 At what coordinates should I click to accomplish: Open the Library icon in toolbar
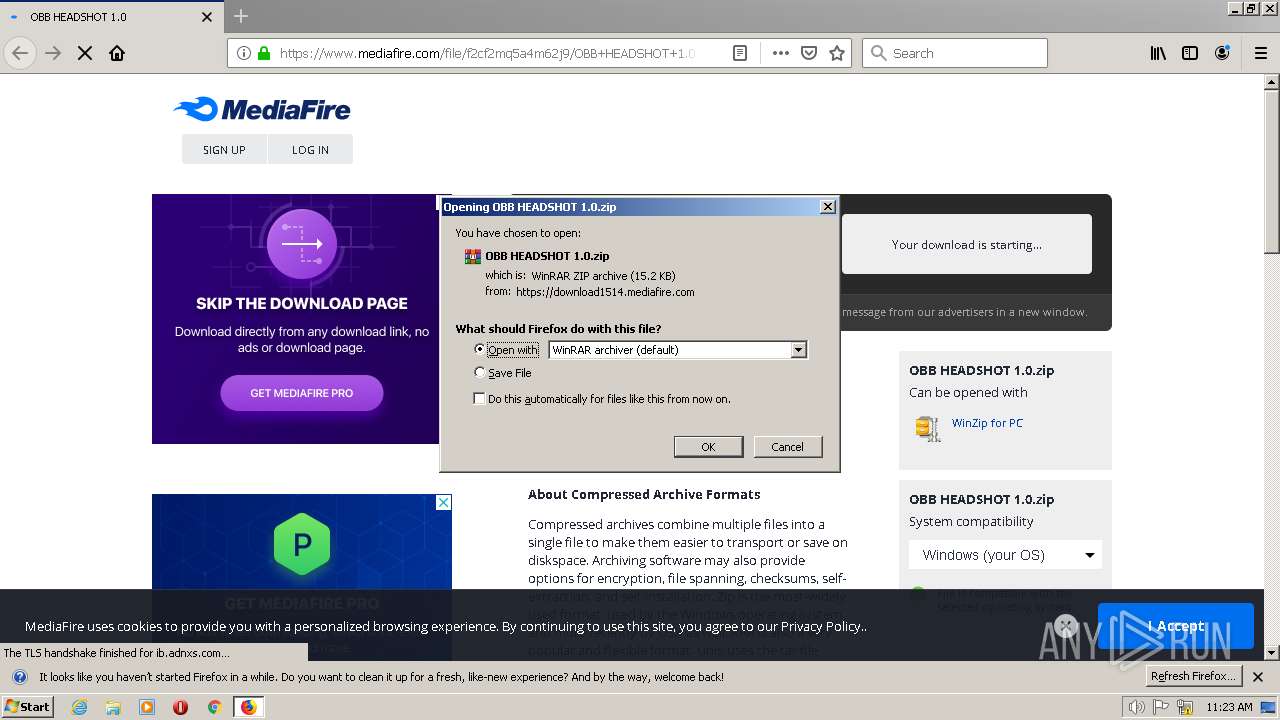tap(1158, 53)
